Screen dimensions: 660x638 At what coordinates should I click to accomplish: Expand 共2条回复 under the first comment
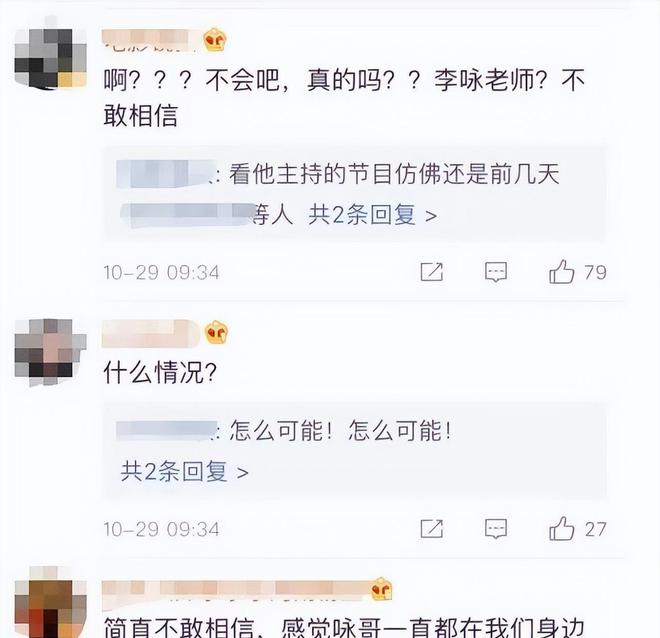tap(373, 215)
